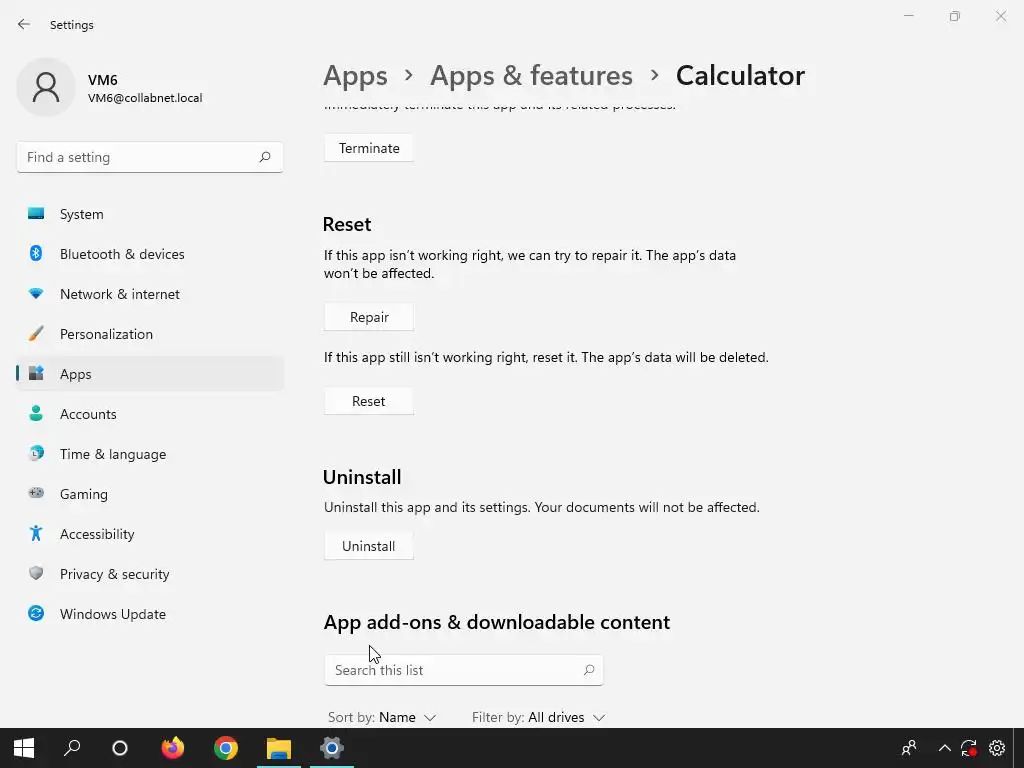This screenshot has width=1024, height=768.
Task: Open Network & internet settings
Action: click(x=150, y=294)
